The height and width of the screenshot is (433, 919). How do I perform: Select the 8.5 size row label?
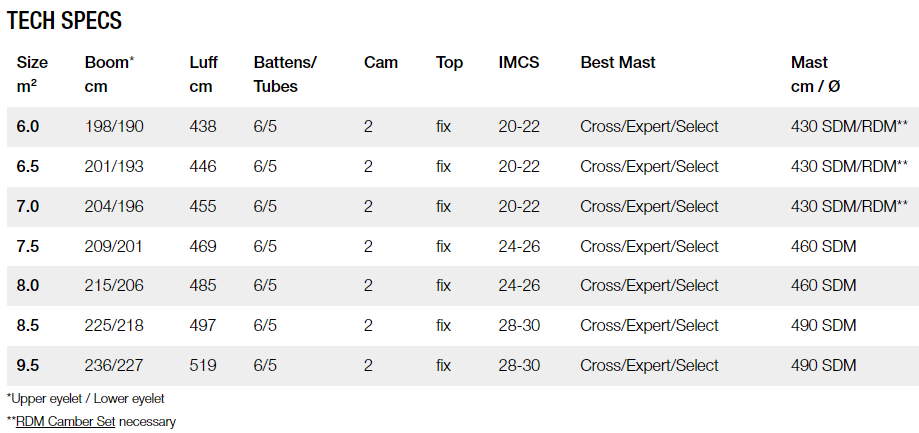coord(28,325)
